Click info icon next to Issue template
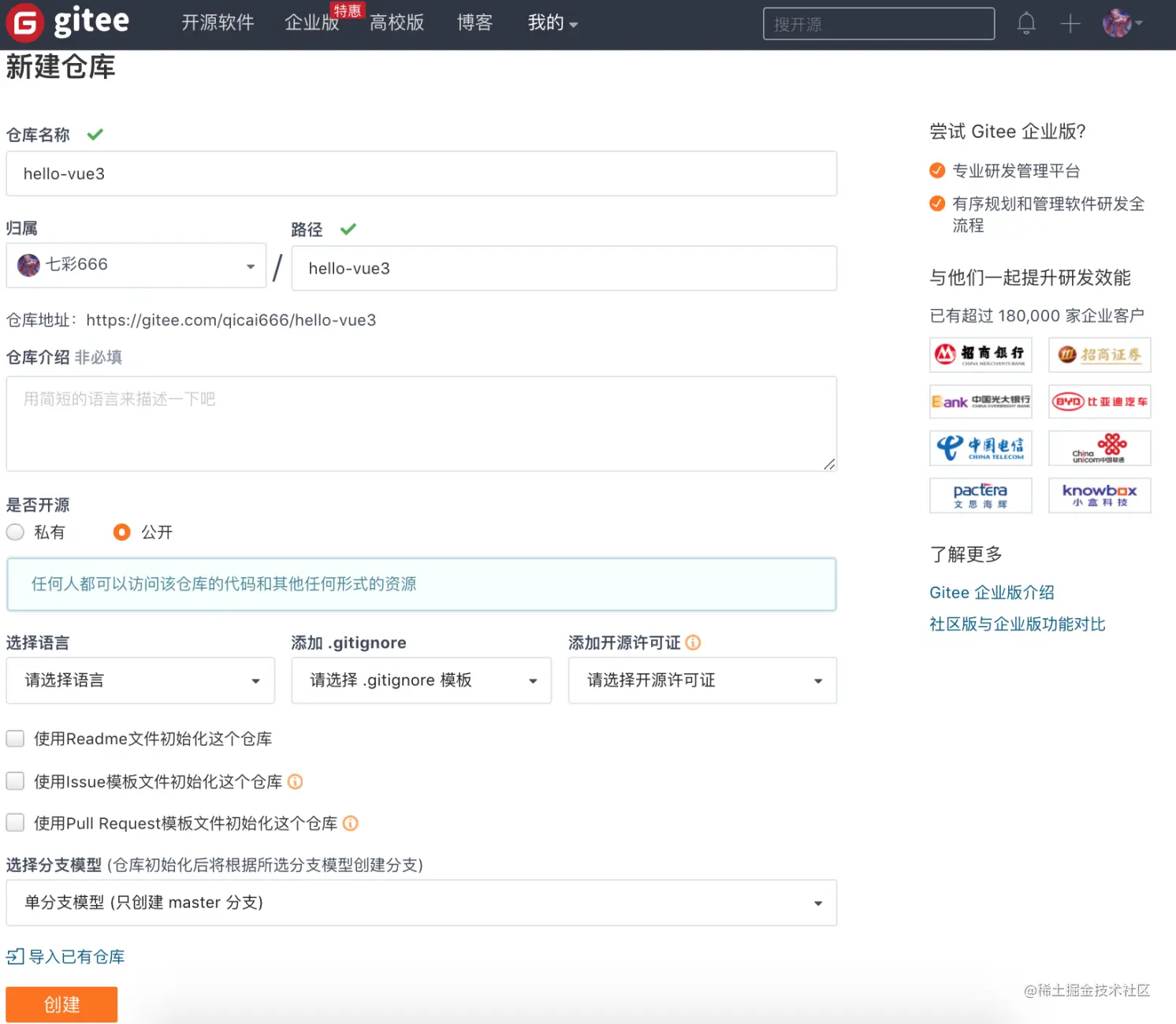 pos(295,781)
